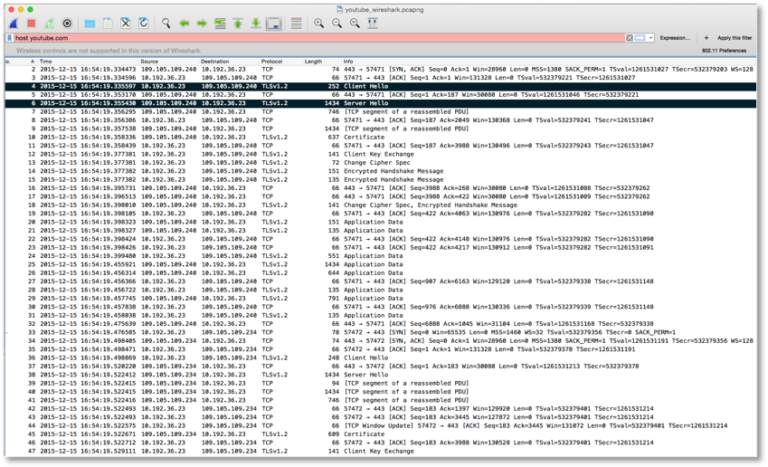Start capture with the shark fin icon
Viewport: 768px width, 467px height.
point(12,21)
